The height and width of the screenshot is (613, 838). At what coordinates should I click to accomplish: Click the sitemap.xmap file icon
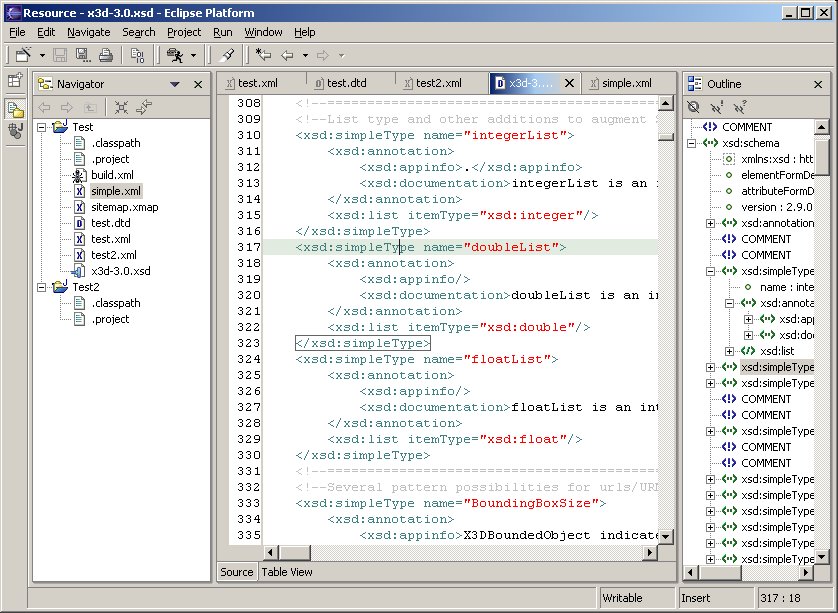point(79,207)
